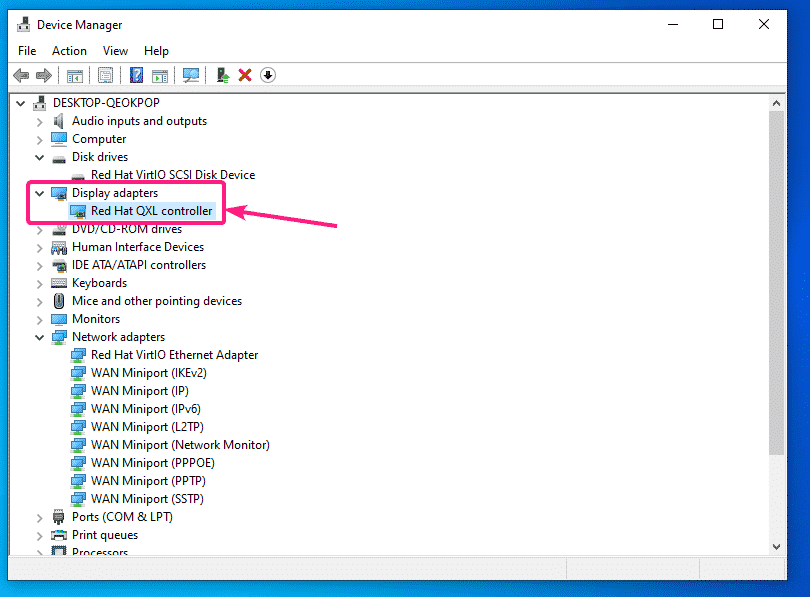Open the Help toolbar icon
This screenshot has width=810, height=597.
tap(136, 75)
